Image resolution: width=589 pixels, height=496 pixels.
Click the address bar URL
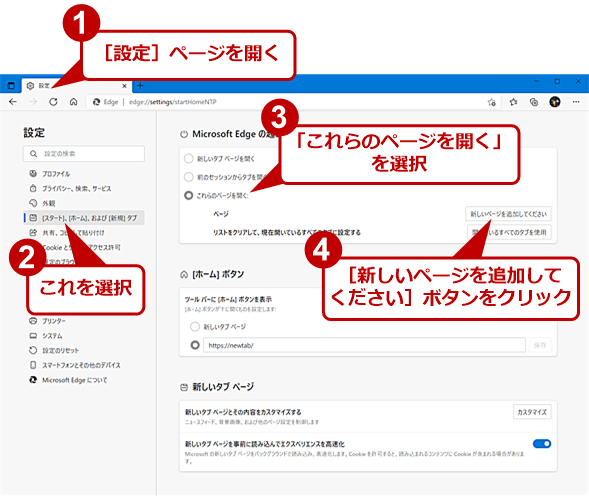(x=173, y=102)
